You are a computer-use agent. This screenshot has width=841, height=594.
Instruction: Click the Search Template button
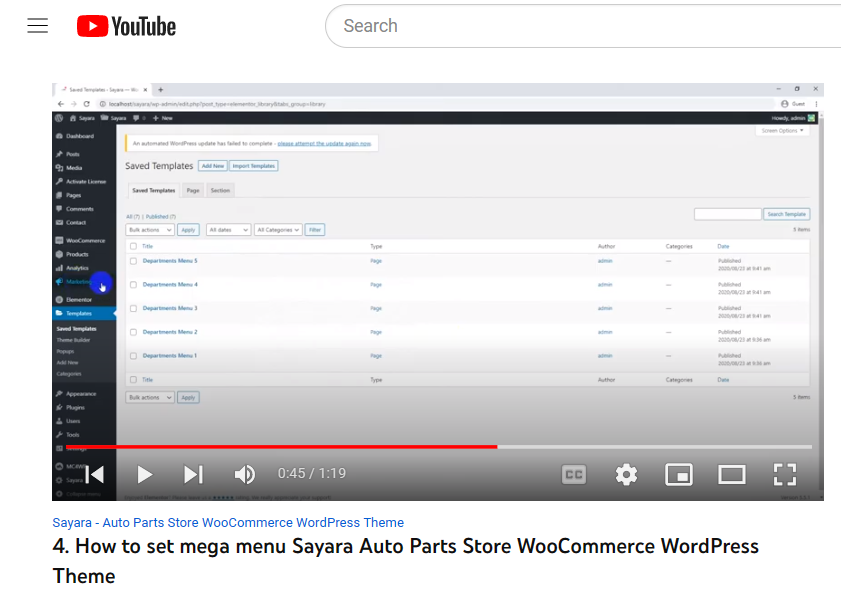(x=786, y=214)
